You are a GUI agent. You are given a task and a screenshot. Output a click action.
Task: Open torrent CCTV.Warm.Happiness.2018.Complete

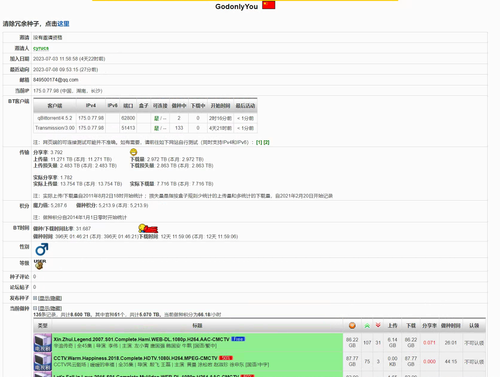(135, 358)
